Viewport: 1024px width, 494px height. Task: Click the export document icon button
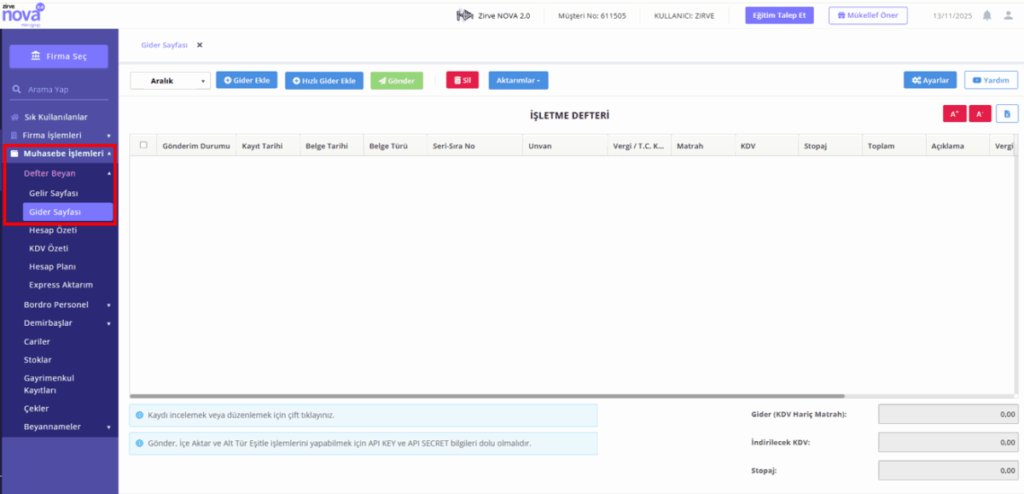click(x=1007, y=114)
